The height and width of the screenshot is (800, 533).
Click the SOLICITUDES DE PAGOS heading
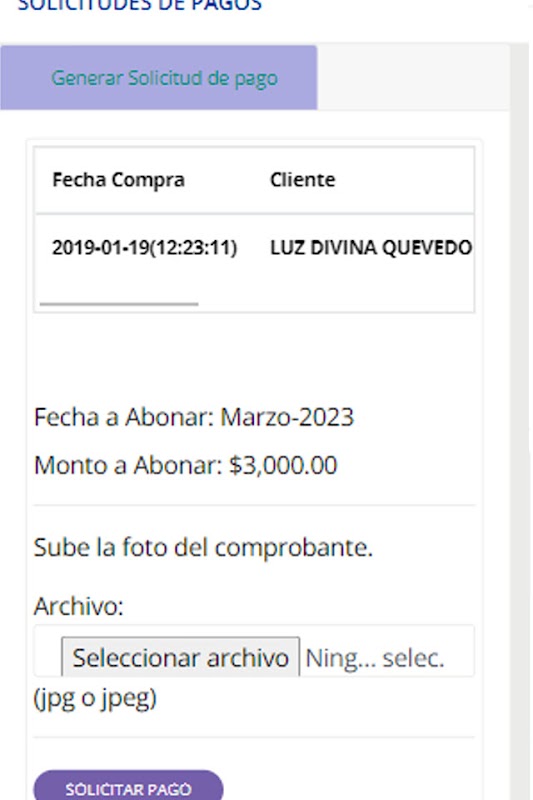click(x=140, y=5)
